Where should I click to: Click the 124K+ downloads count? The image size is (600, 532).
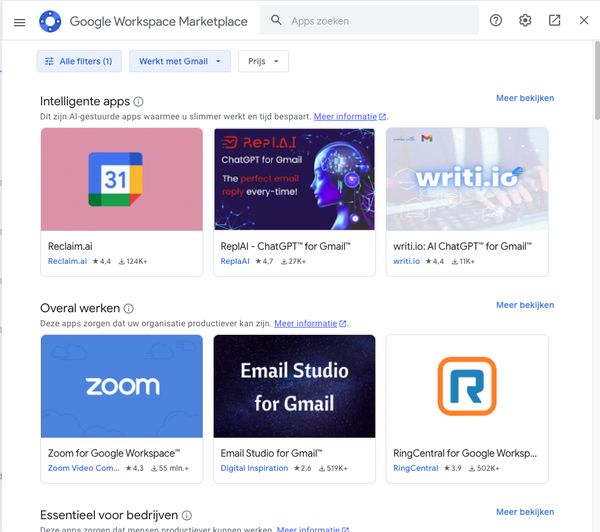click(133, 262)
